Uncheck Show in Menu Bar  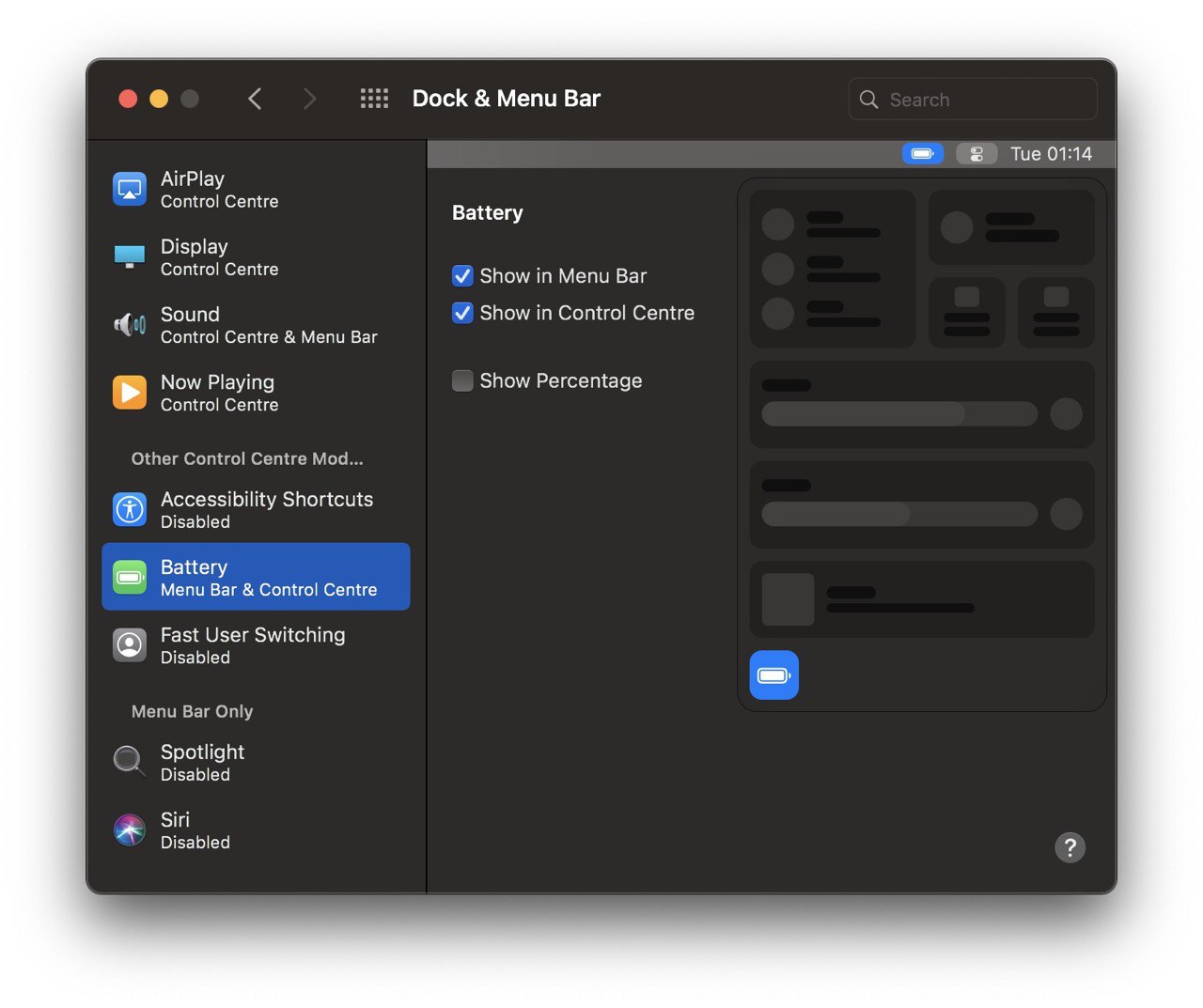pyautogui.click(x=462, y=276)
